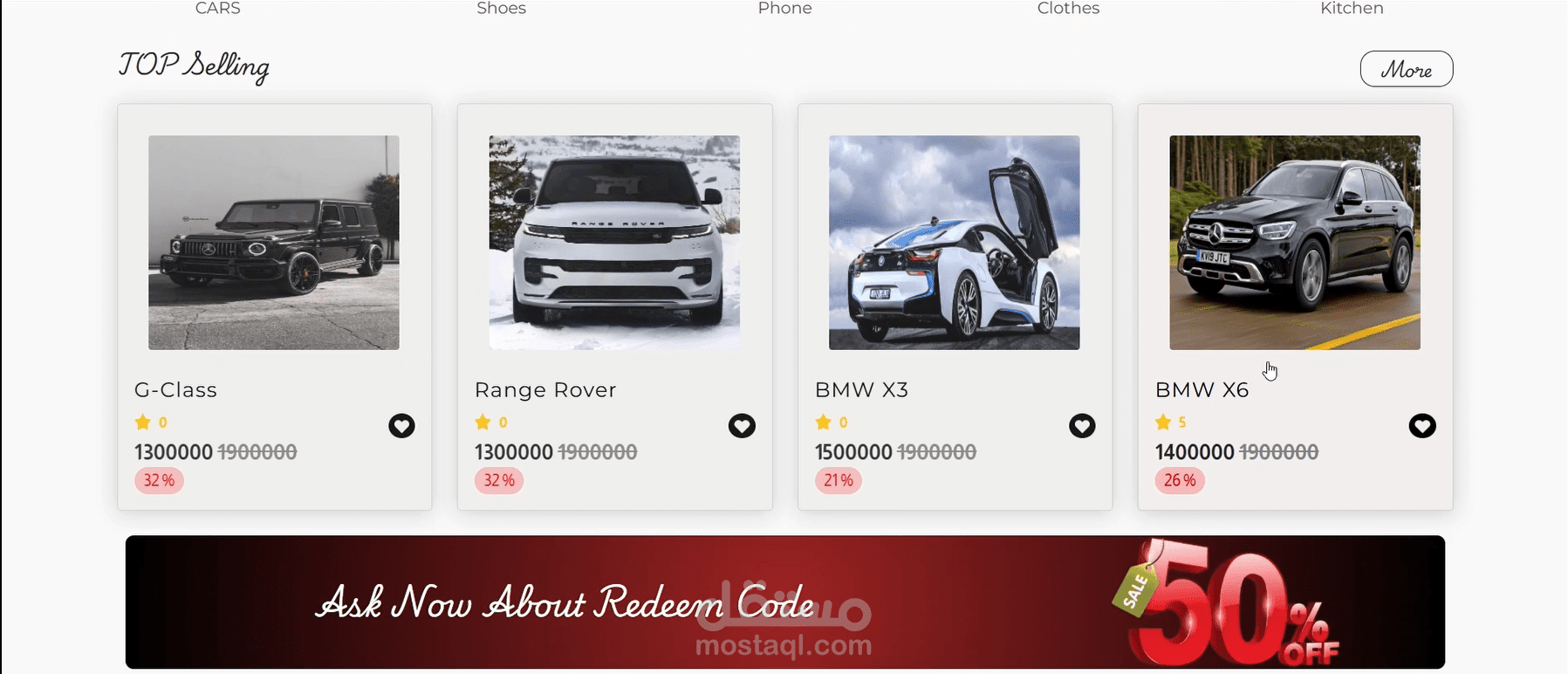Open the BMW X6 product image
The width and height of the screenshot is (1568, 674).
point(1295,243)
